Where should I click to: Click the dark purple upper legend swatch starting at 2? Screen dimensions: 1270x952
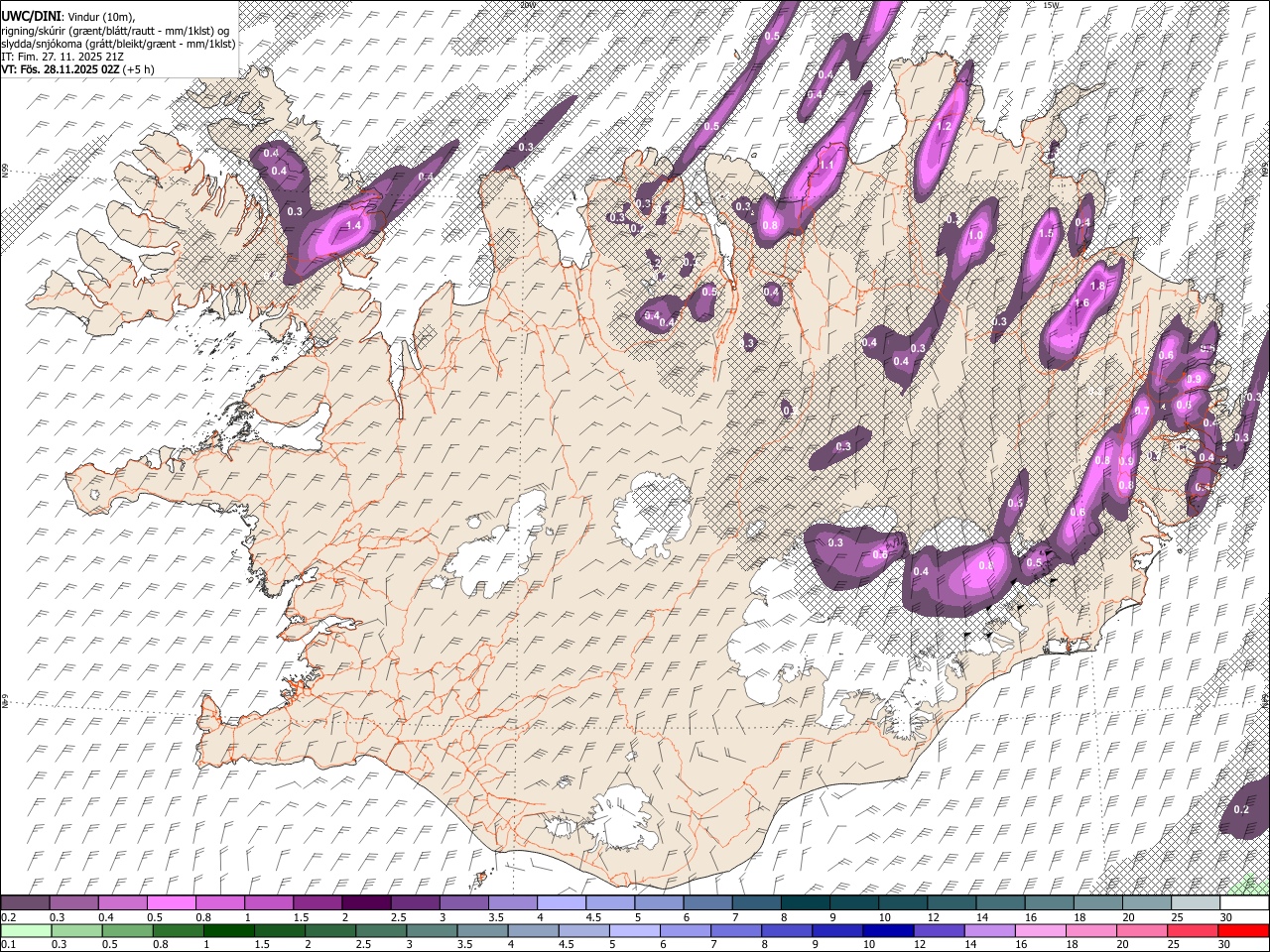click(366, 903)
